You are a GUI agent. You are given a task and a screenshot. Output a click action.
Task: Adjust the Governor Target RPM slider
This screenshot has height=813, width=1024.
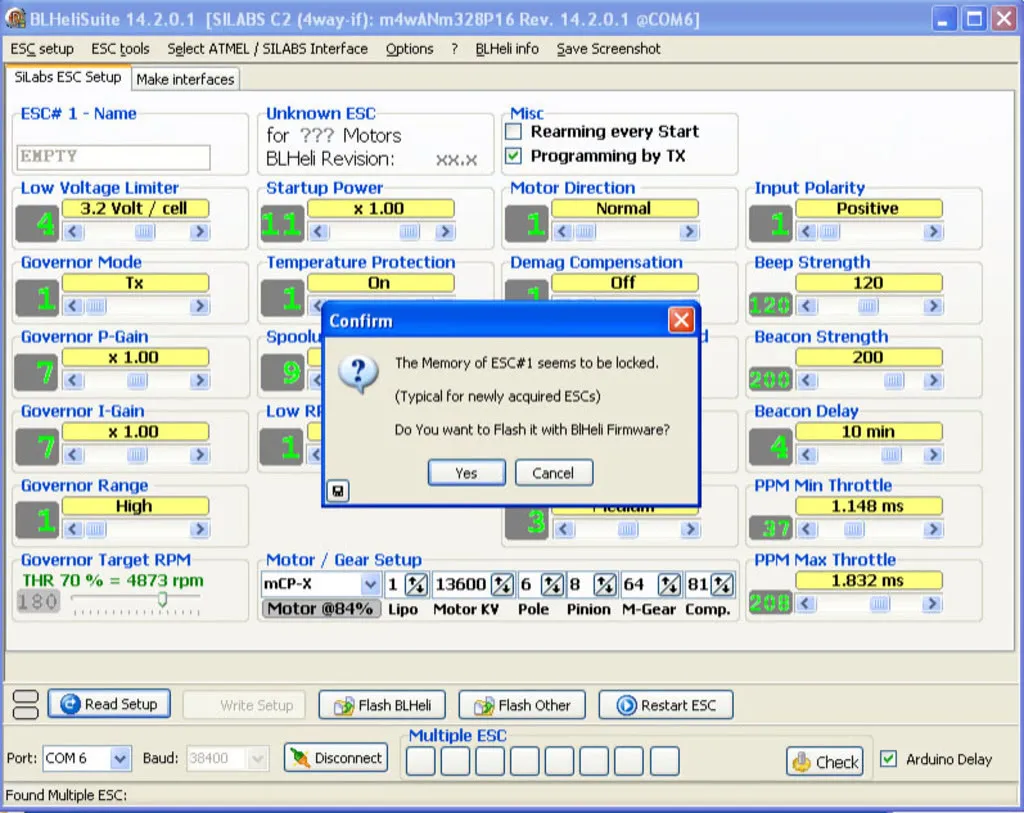coord(162,600)
